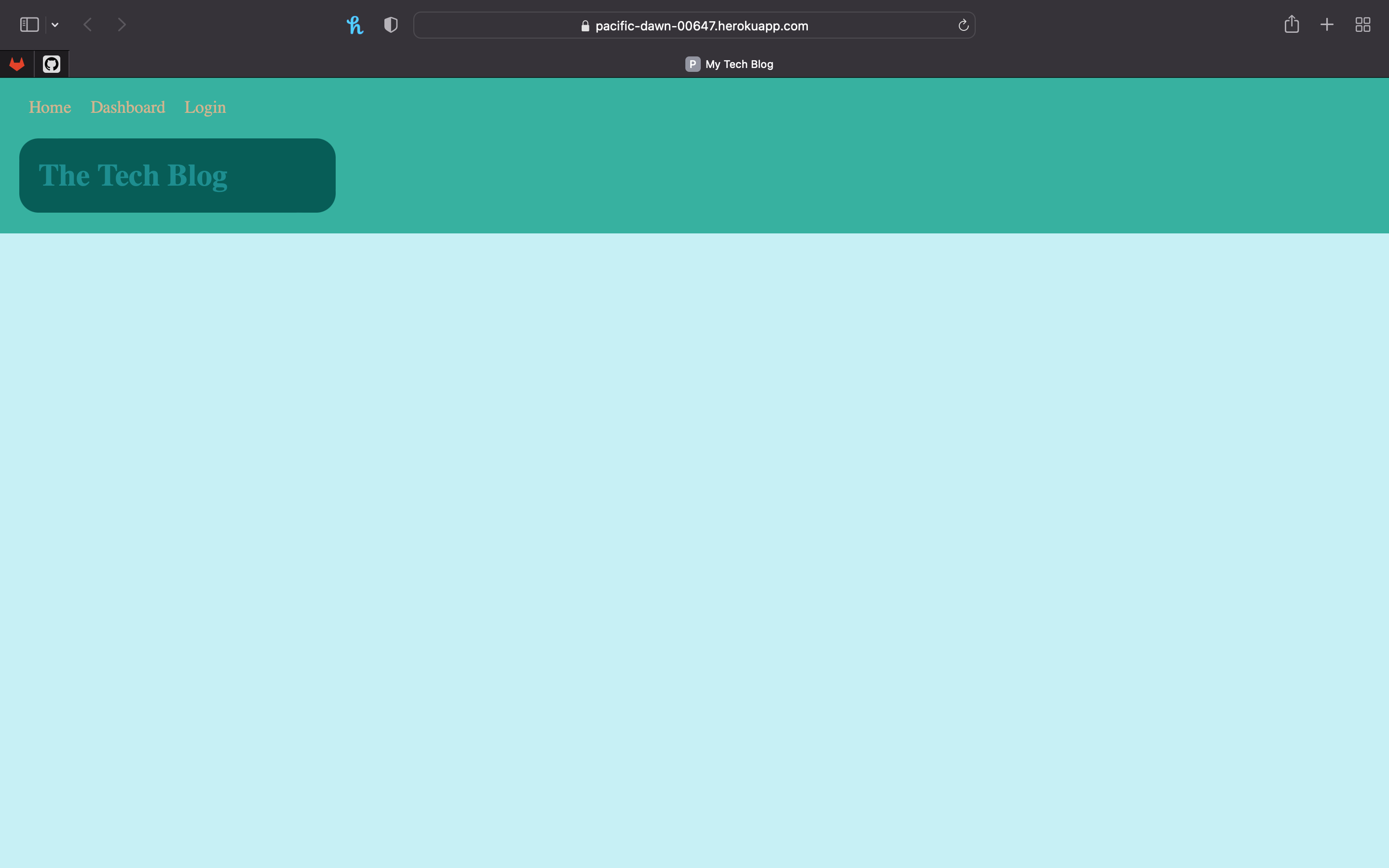Open a new tab with plus icon
The width and height of the screenshot is (1389, 868).
[x=1327, y=24]
